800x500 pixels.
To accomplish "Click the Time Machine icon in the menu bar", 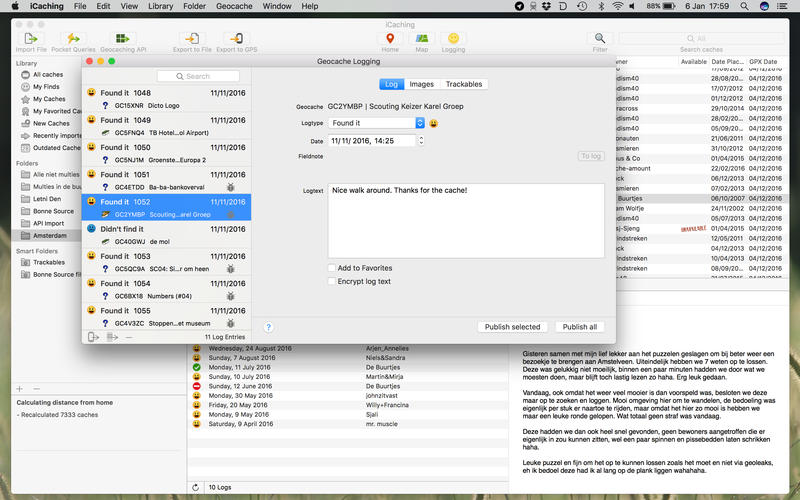I will (582, 6).
